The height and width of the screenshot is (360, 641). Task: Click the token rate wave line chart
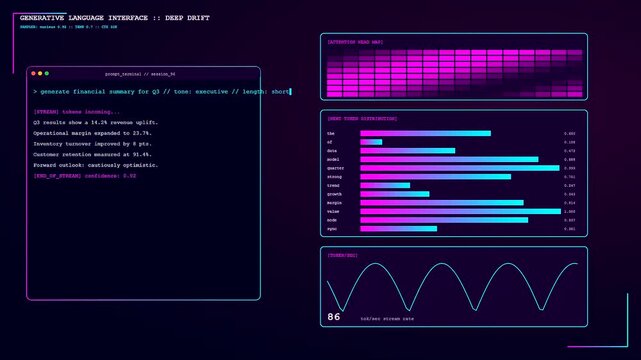coord(453,287)
